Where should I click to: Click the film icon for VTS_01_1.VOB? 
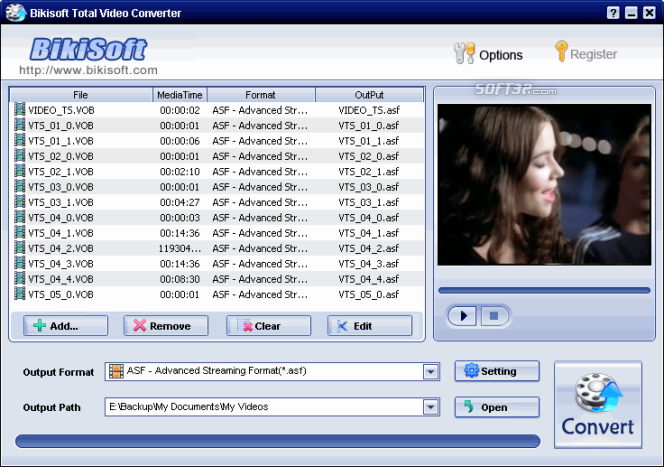[19, 140]
